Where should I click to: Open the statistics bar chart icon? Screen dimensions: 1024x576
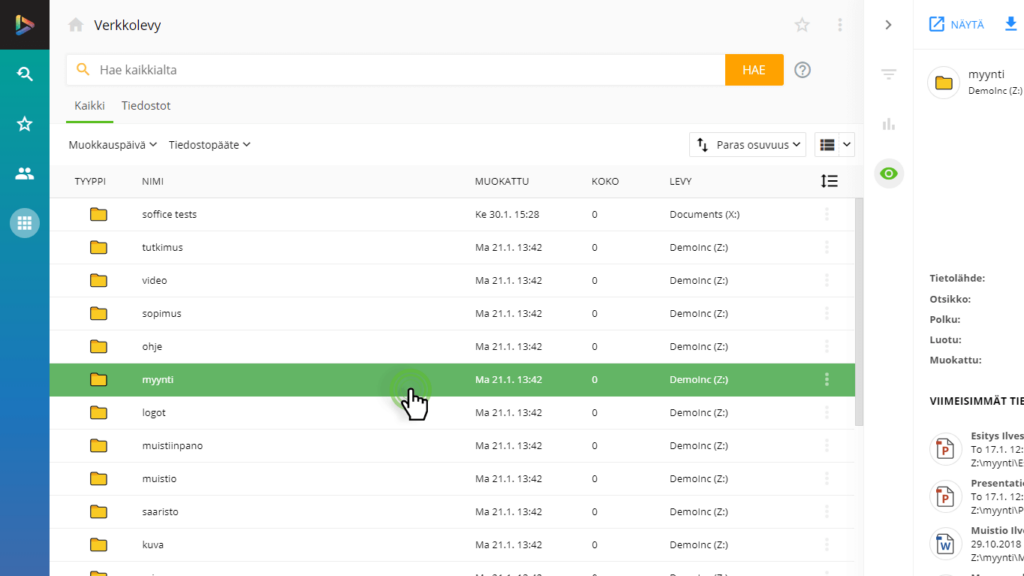(888, 124)
